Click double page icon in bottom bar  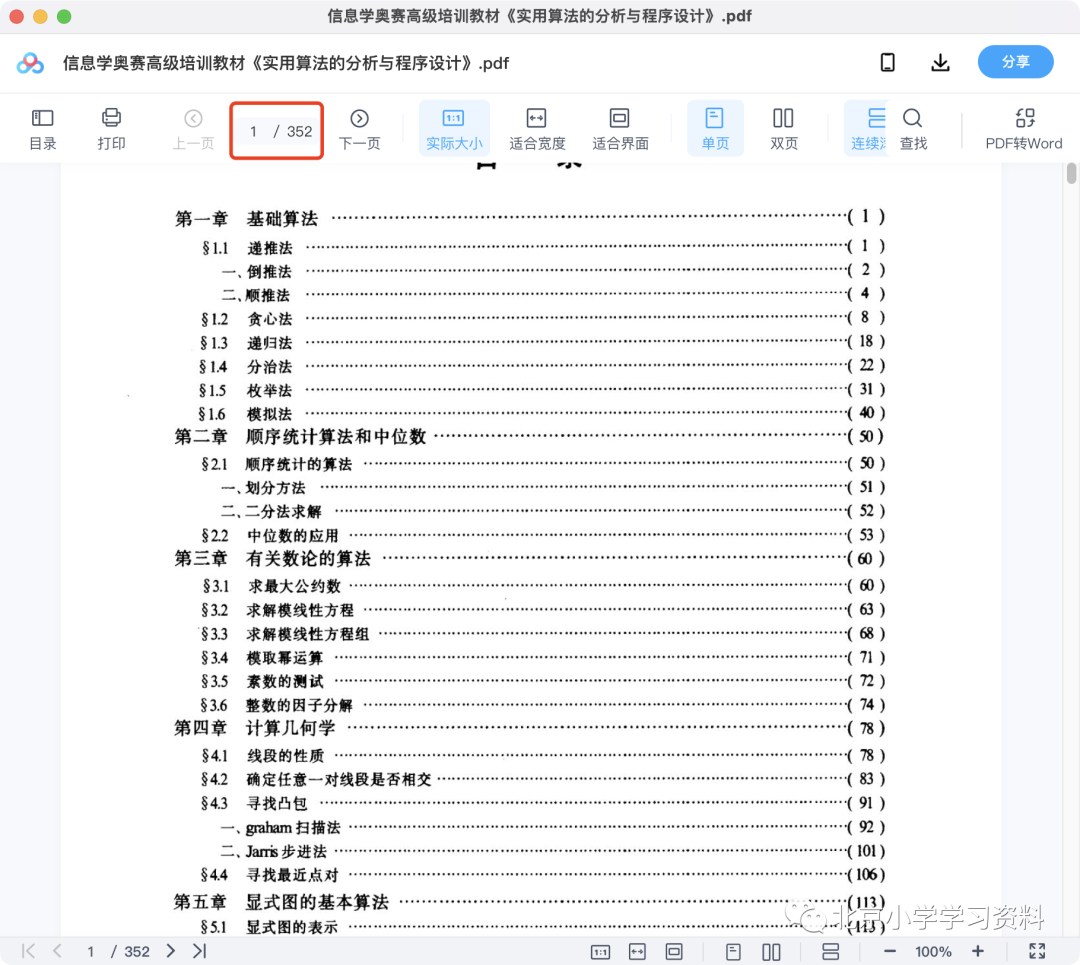pyautogui.click(x=771, y=952)
